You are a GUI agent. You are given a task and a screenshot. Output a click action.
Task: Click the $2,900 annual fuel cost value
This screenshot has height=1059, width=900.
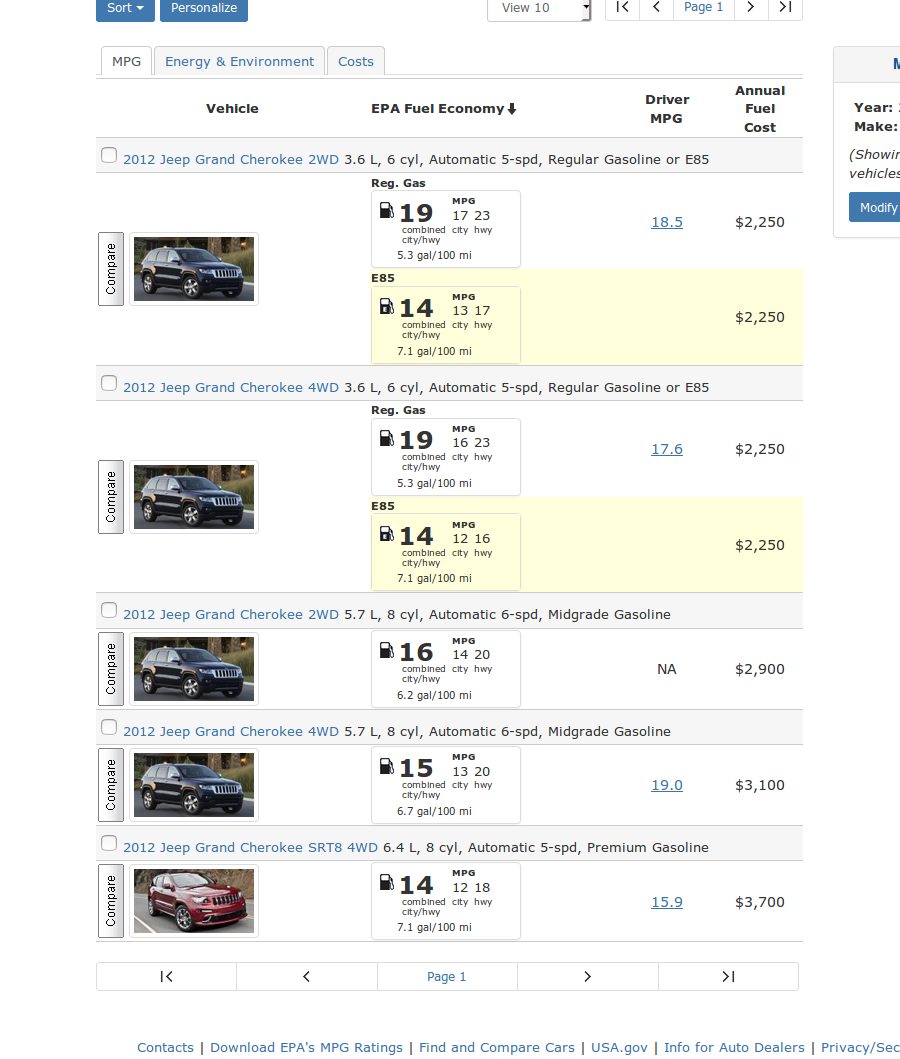pyautogui.click(x=760, y=669)
